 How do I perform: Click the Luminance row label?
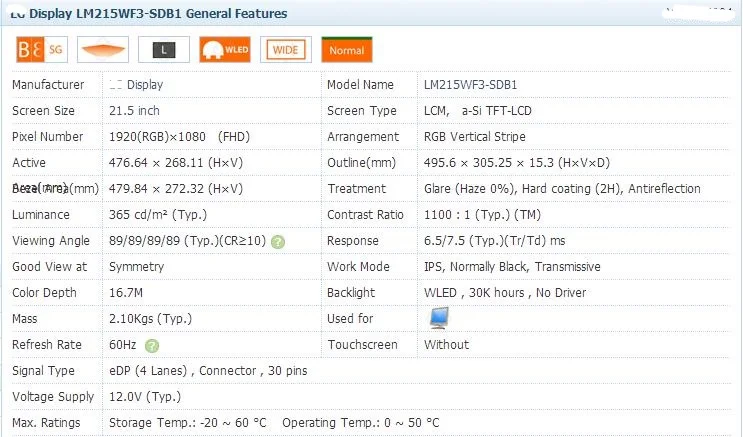[41, 215]
